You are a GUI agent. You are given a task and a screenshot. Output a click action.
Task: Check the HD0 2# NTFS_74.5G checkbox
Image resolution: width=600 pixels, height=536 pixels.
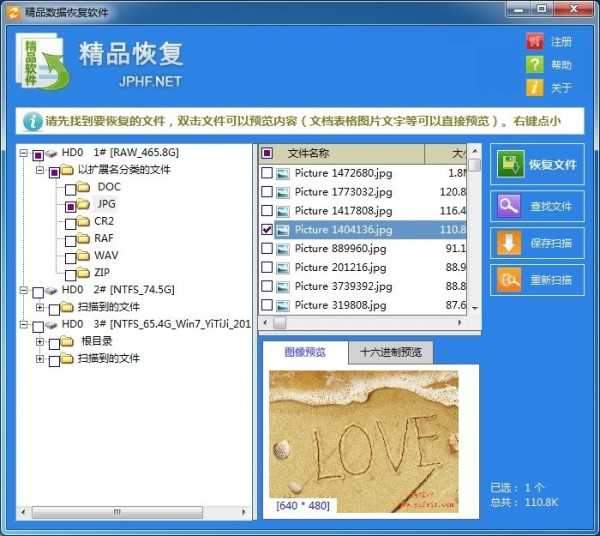coord(38,293)
